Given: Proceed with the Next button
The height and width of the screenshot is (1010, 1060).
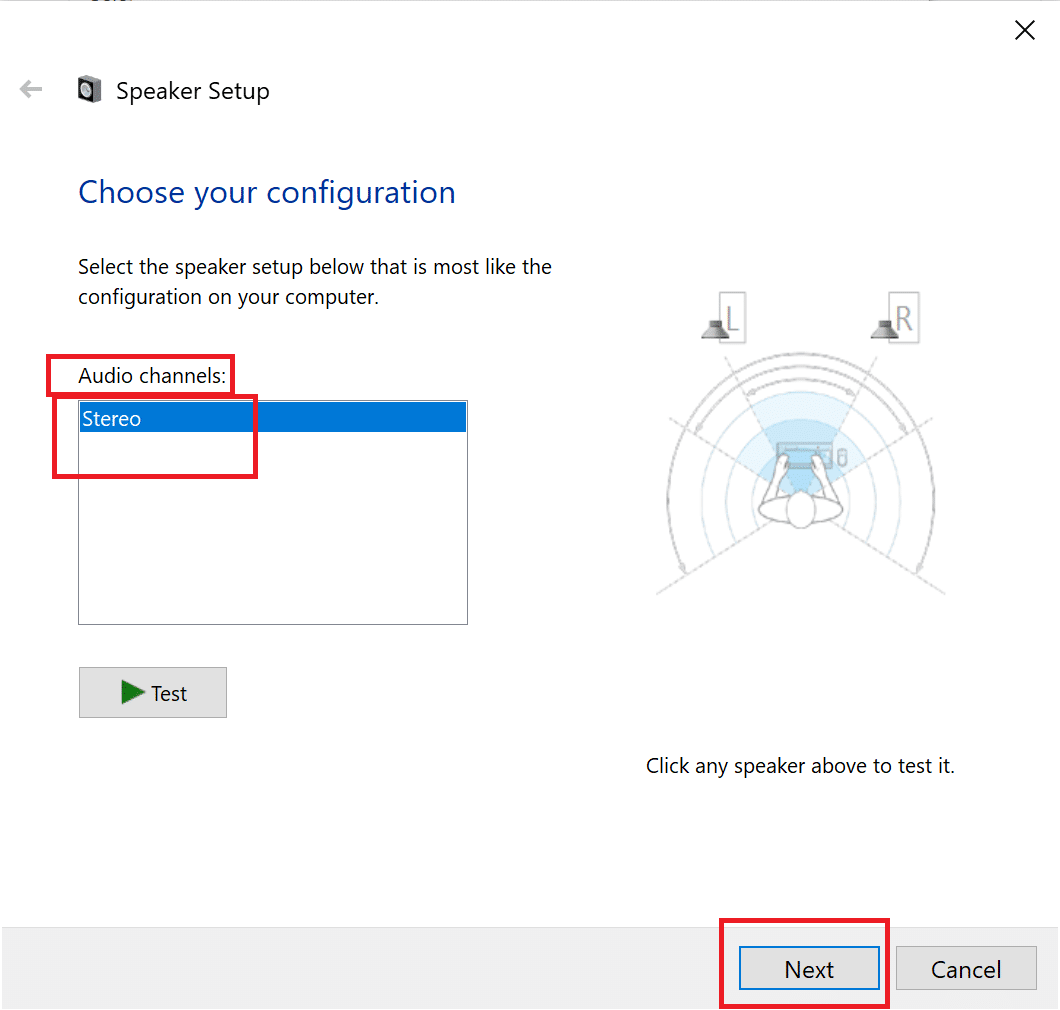Looking at the screenshot, I should pos(809,969).
